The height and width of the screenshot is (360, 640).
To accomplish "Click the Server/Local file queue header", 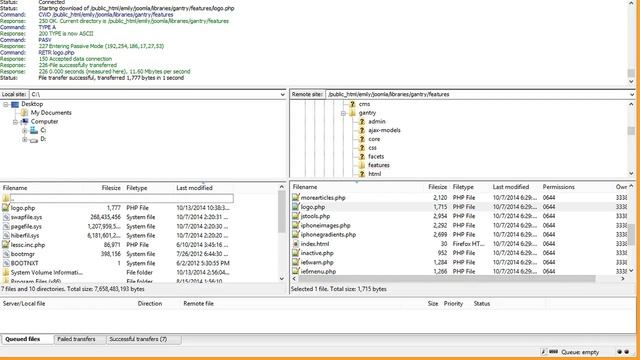I will coord(24,304).
